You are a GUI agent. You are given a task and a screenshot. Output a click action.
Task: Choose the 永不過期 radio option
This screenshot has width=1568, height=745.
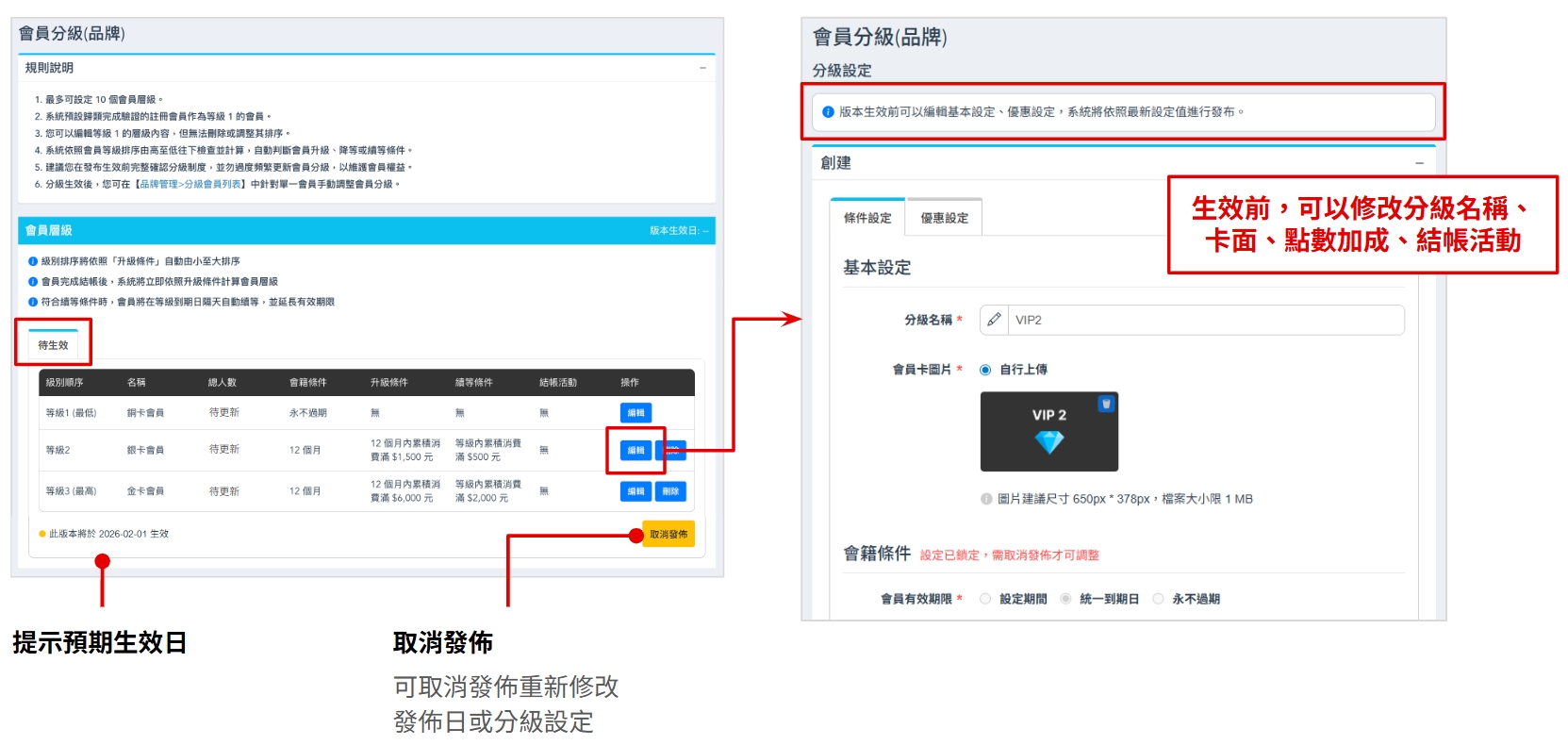pyautogui.click(x=1158, y=599)
